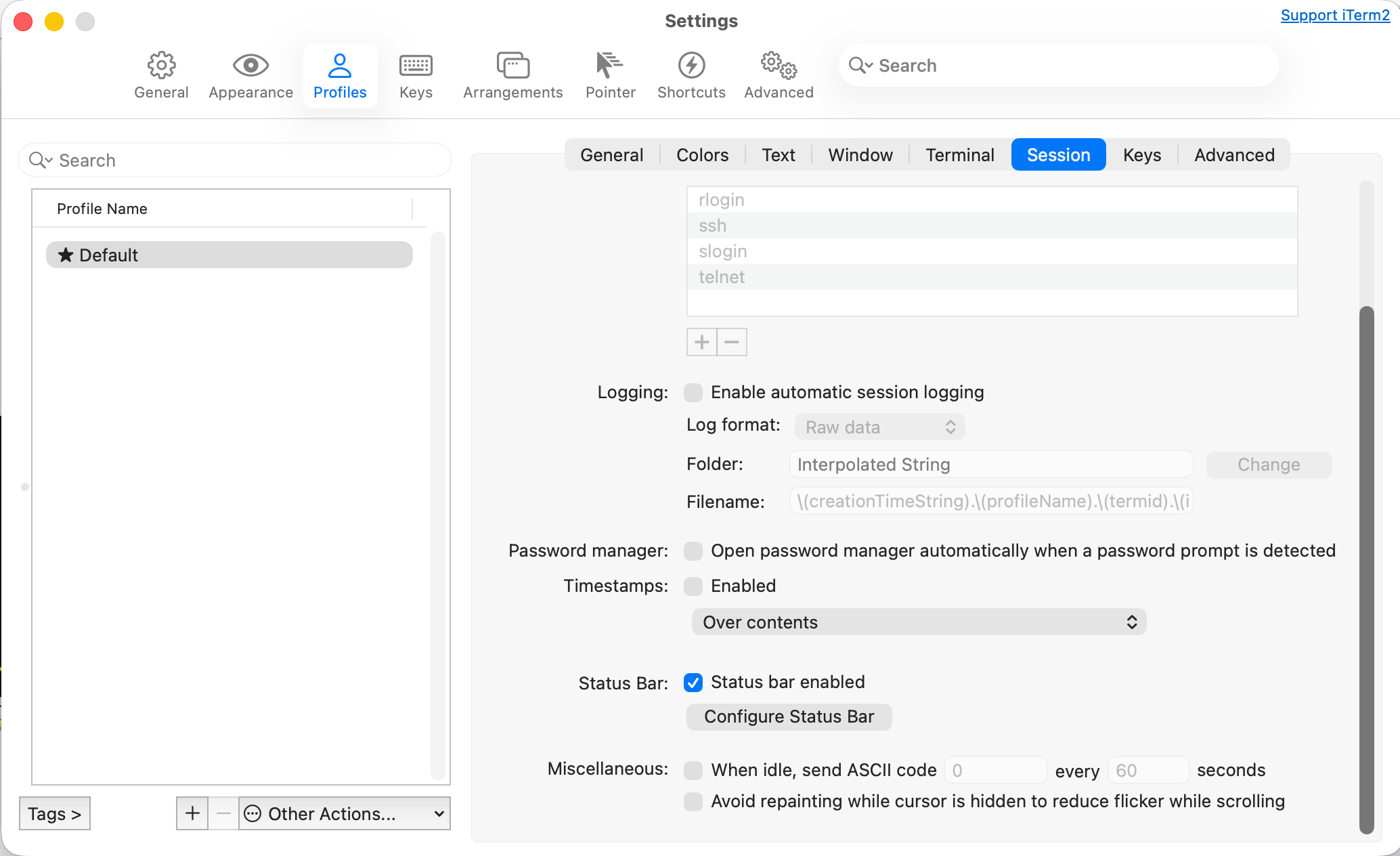Enable Timestamps checkbox
Image resolution: width=1400 pixels, height=856 pixels.
[693, 586]
